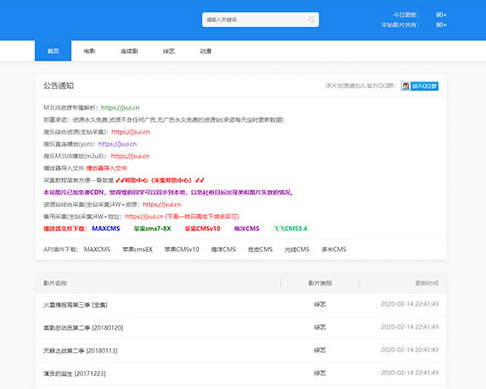Click 综艺 category in 火星情报局第三季 row
The width and height of the screenshot is (486, 389).
coord(320,304)
